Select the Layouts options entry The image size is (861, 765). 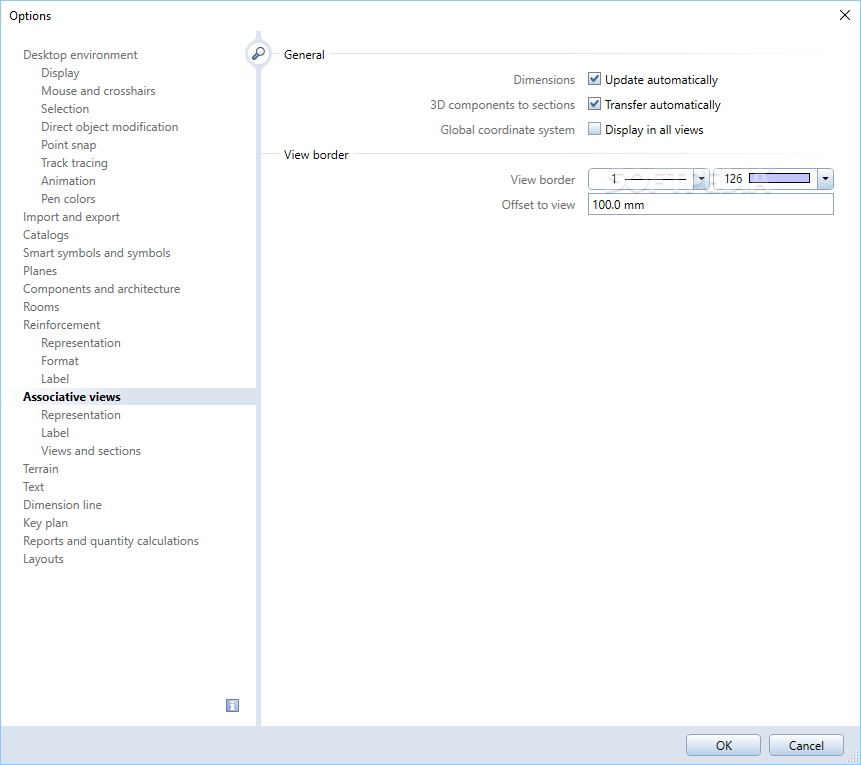pyautogui.click(x=43, y=559)
